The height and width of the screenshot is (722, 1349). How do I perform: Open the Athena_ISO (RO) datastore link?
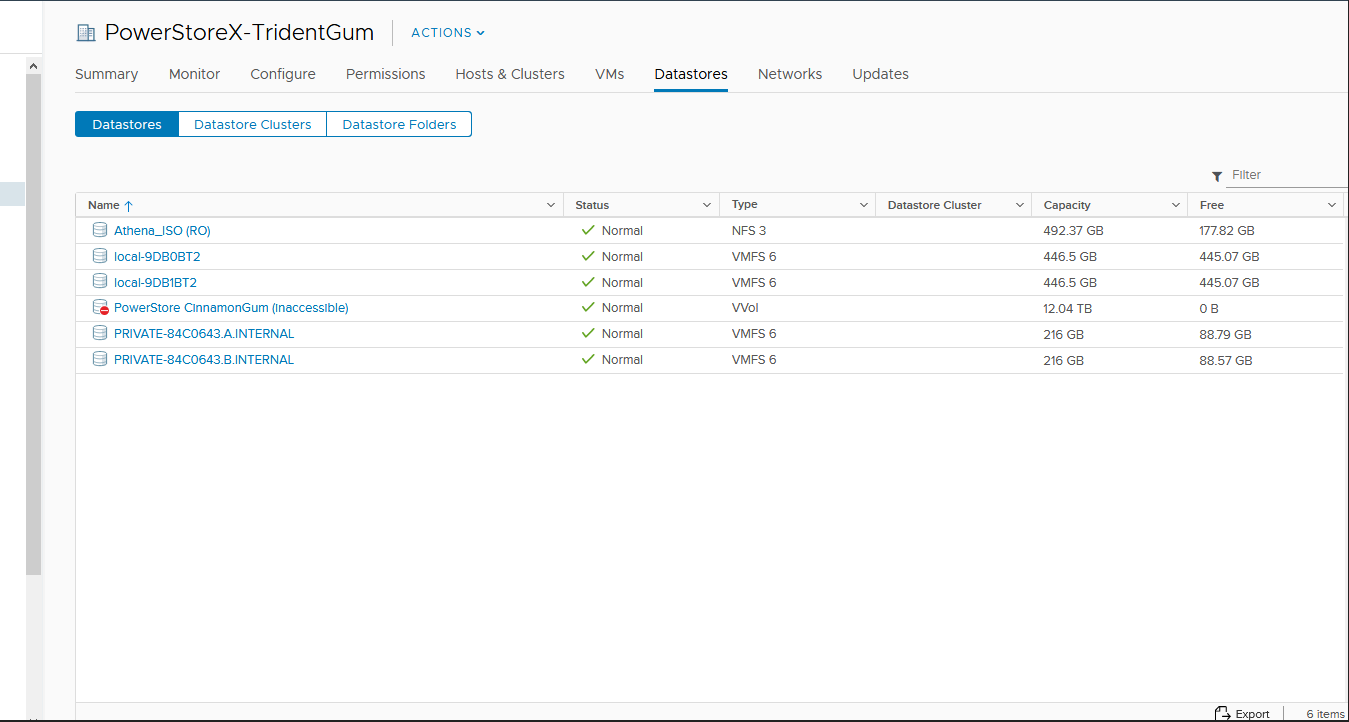(162, 230)
